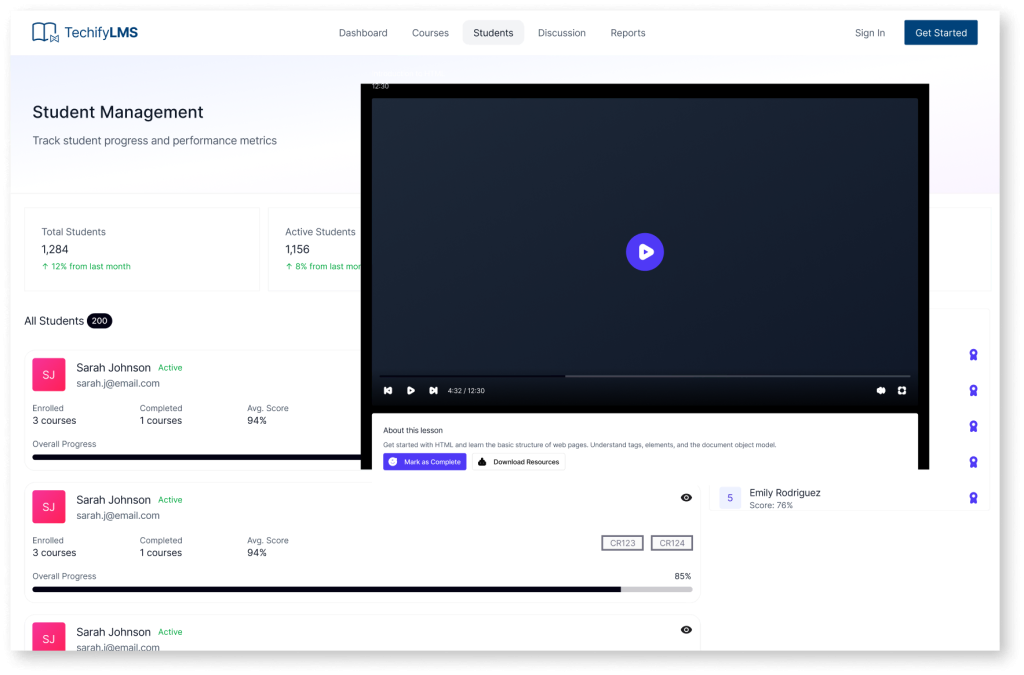Click the Sign In link

(869, 33)
